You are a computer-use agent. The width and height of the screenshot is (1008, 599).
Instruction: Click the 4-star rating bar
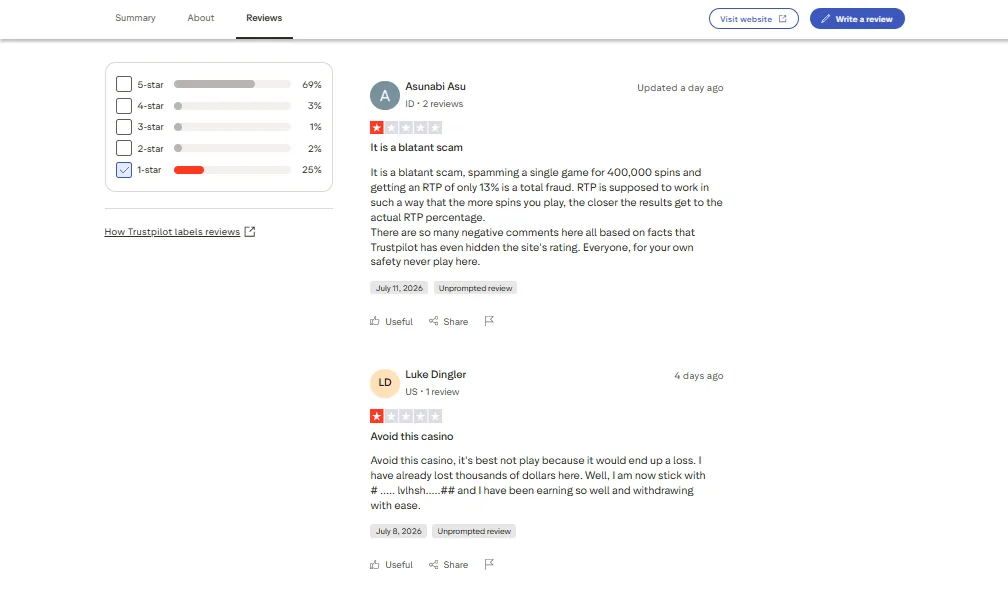pyautogui.click(x=232, y=105)
